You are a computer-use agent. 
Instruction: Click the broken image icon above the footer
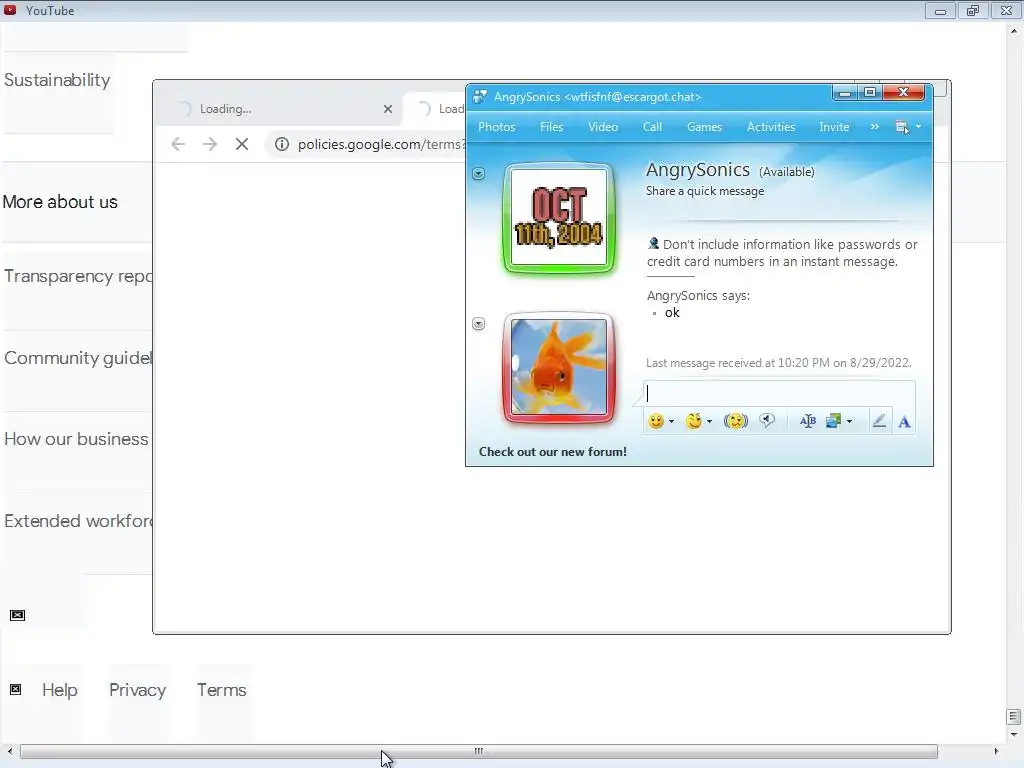18,615
